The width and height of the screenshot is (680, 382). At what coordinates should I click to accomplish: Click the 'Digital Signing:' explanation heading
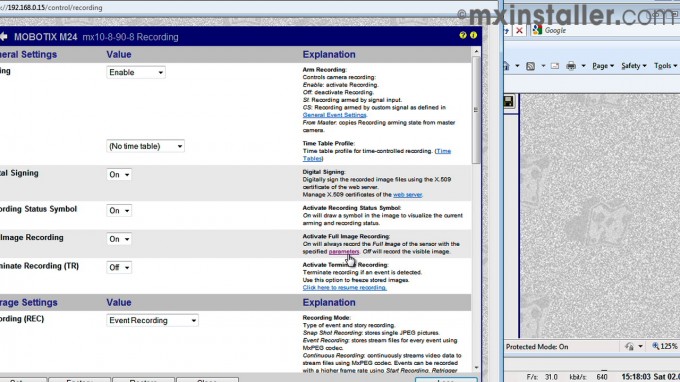324,172
